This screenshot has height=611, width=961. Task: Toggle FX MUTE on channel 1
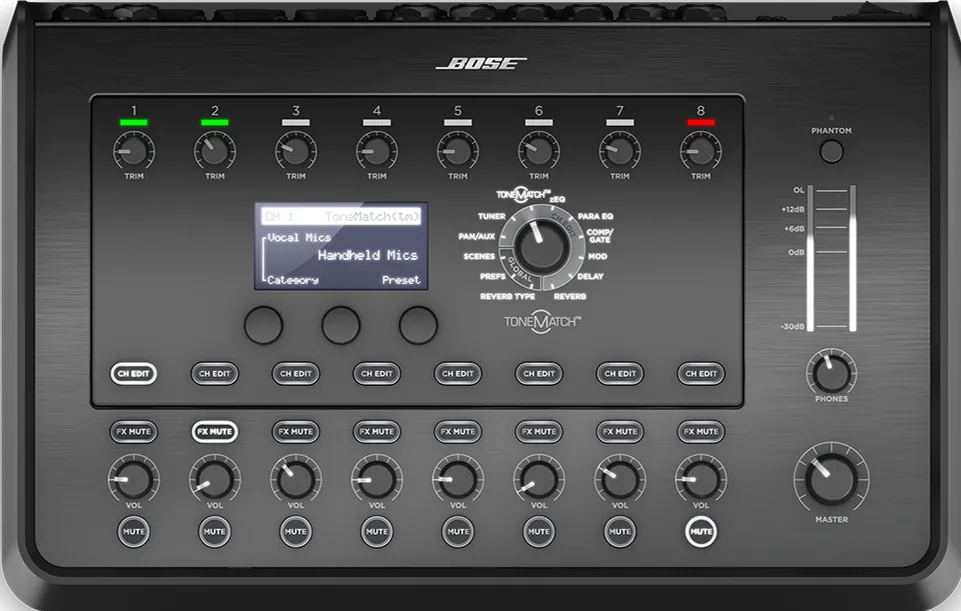pyautogui.click(x=134, y=431)
